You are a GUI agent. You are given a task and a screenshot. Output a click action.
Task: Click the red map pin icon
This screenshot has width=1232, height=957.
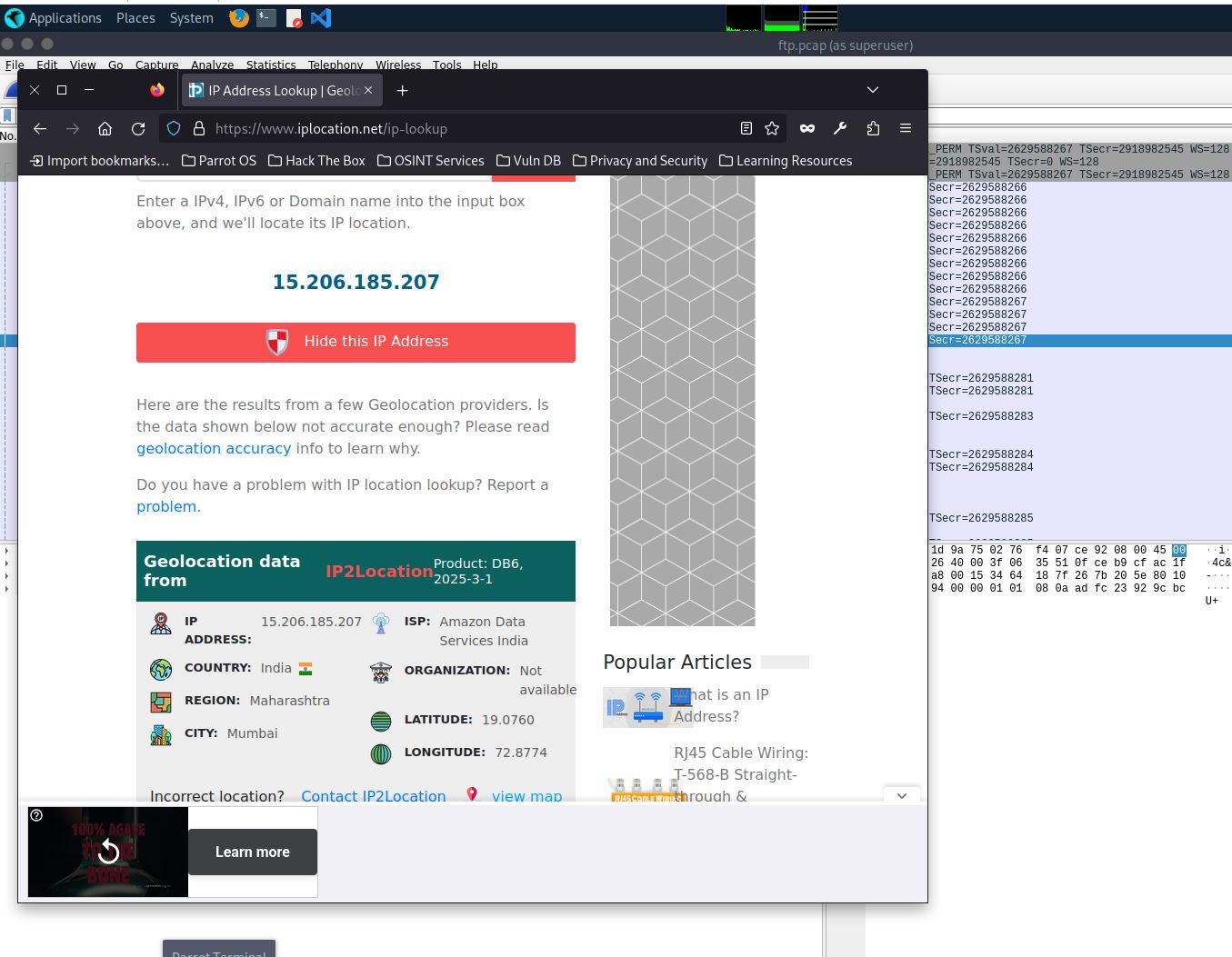tap(472, 794)
